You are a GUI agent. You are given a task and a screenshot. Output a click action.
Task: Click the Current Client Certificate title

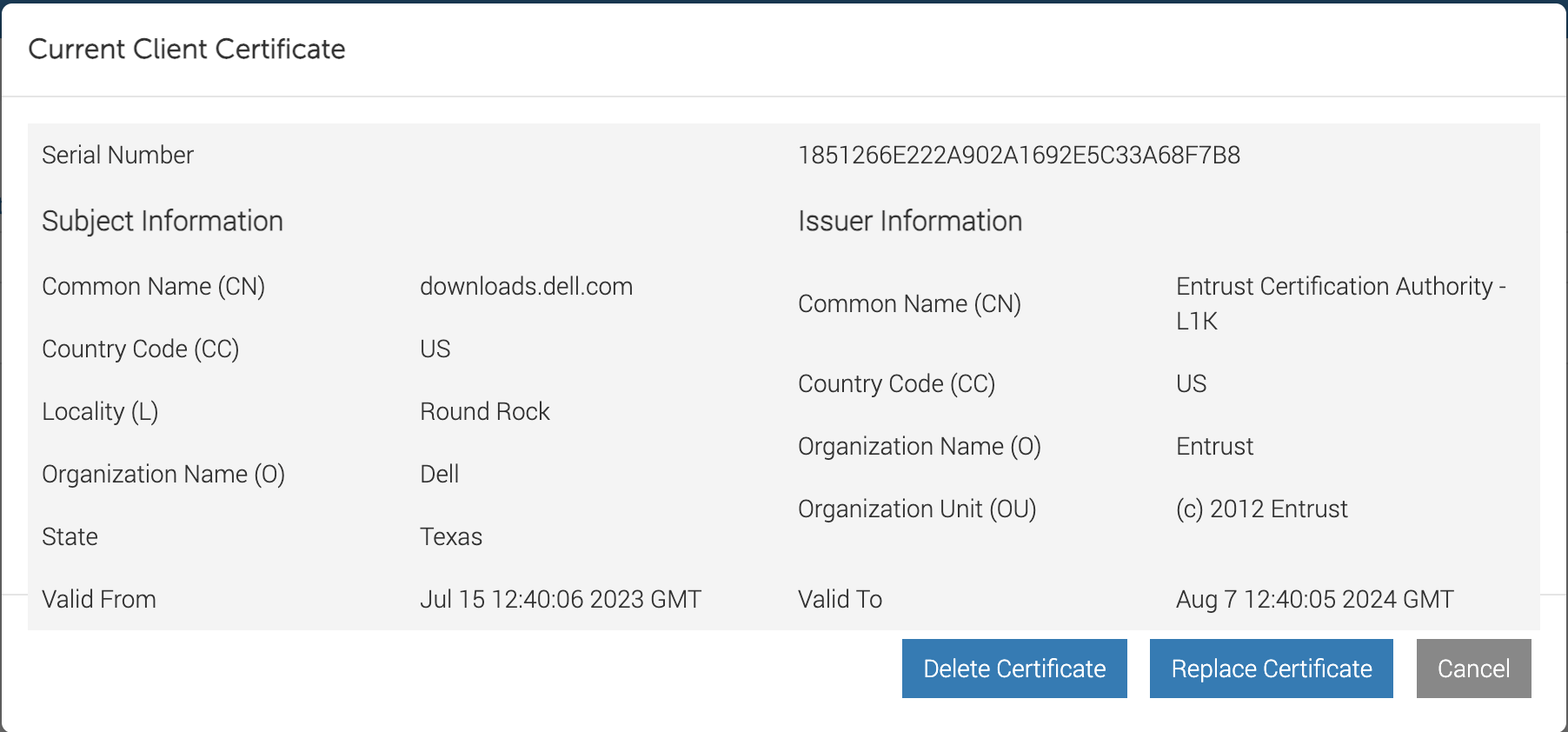pos(187,50)
